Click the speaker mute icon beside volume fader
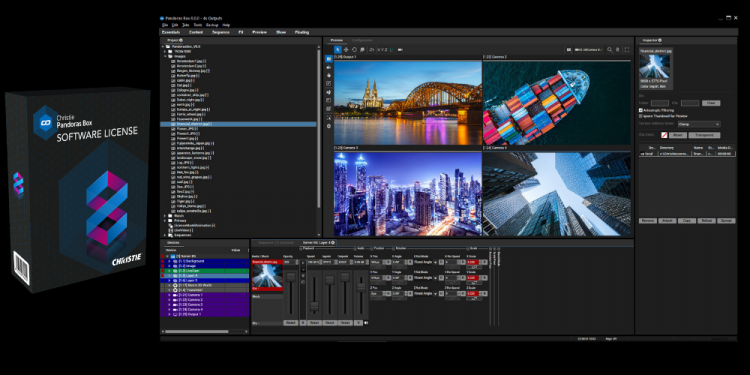Screen dimensions: 750x375 click(x=366, y=323)
